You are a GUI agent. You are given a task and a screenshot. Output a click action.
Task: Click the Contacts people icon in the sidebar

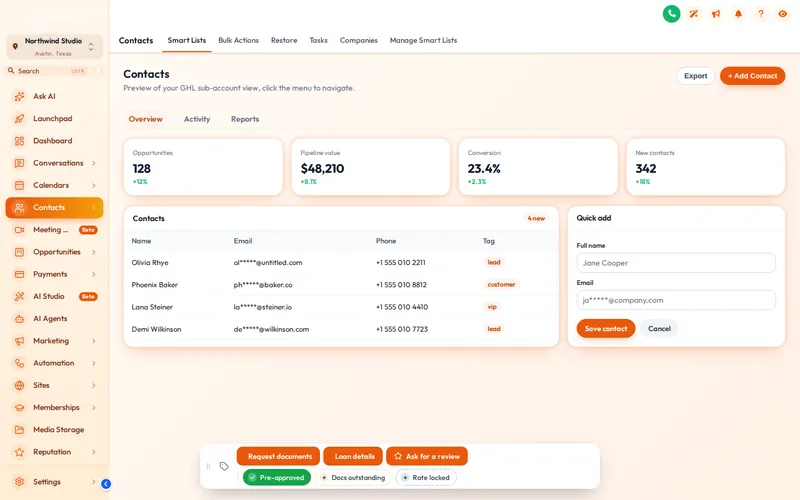[19, 208]
